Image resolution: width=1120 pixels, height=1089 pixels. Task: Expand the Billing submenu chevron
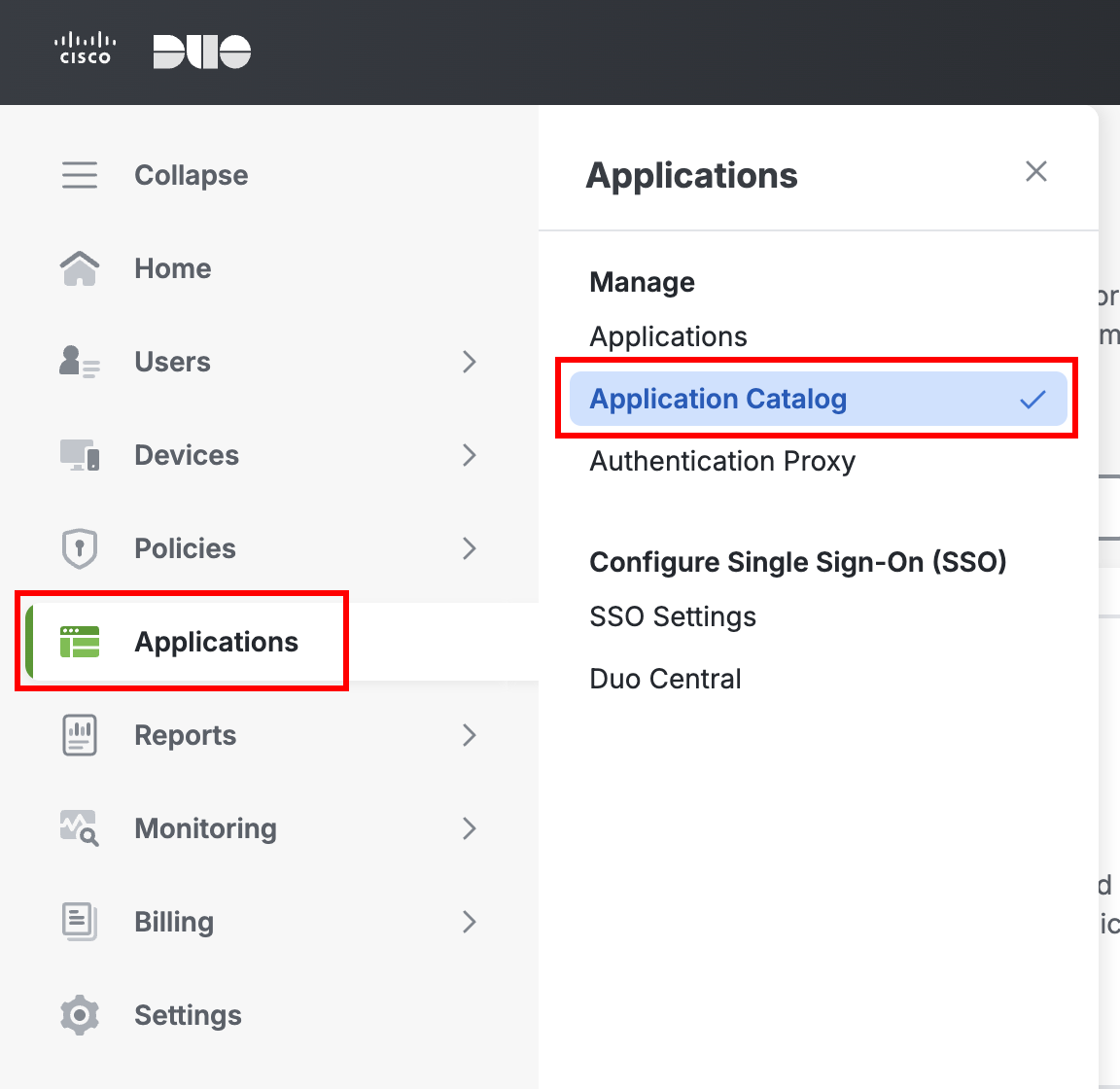469,922
